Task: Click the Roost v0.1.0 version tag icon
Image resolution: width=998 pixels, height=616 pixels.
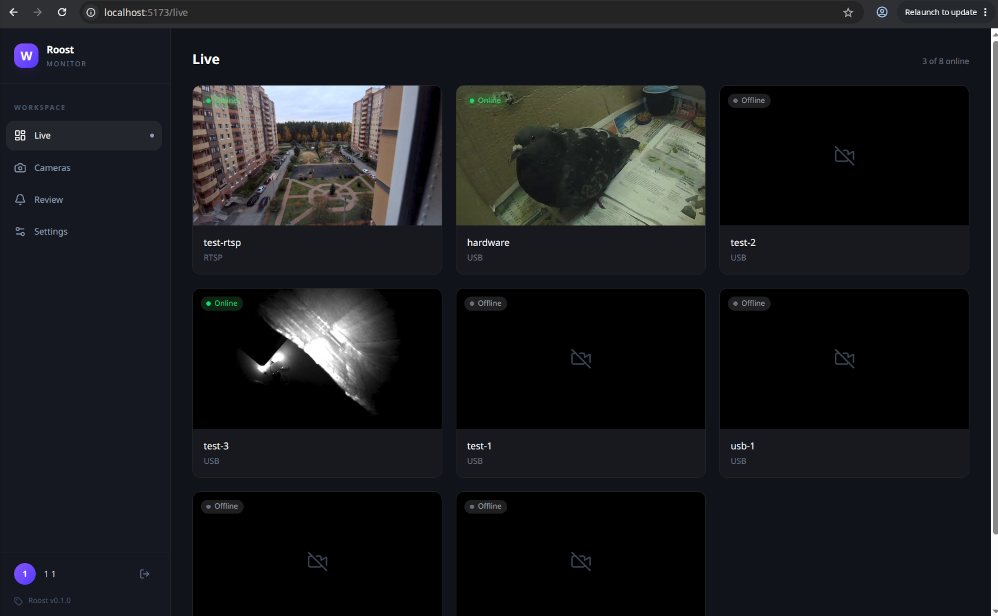Action: 18,601
